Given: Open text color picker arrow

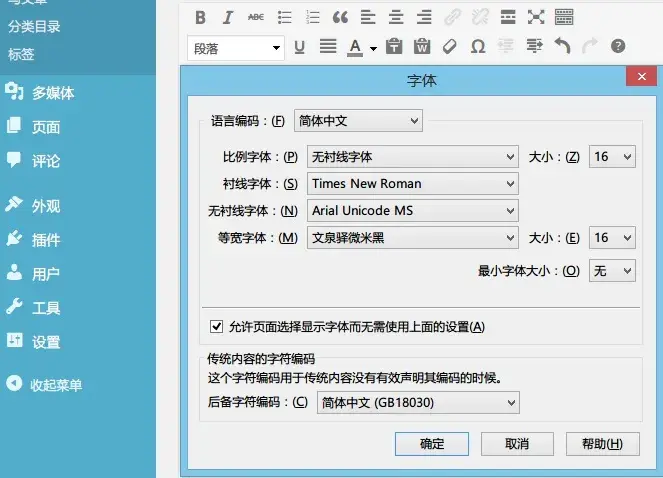Looking at the screenshot, I should coord(373,47).
